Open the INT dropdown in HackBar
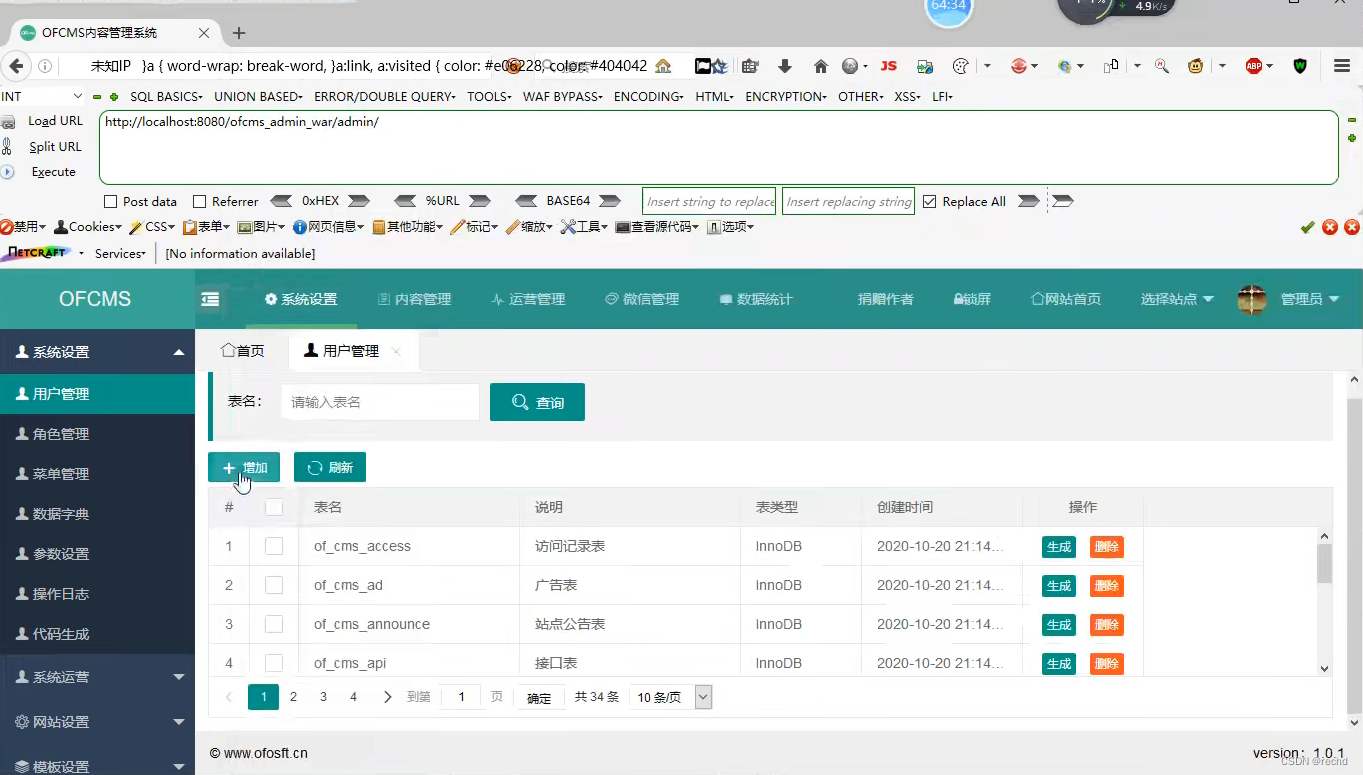Image resolution: width=1363 pixels, height=775 pixels. (42, 96)
